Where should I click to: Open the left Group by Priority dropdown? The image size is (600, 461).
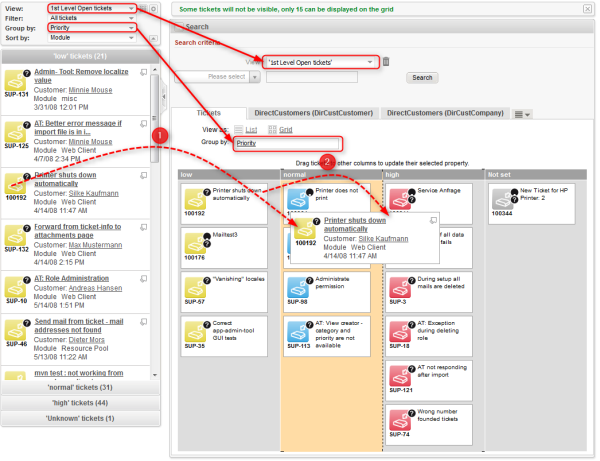(92, 28)
